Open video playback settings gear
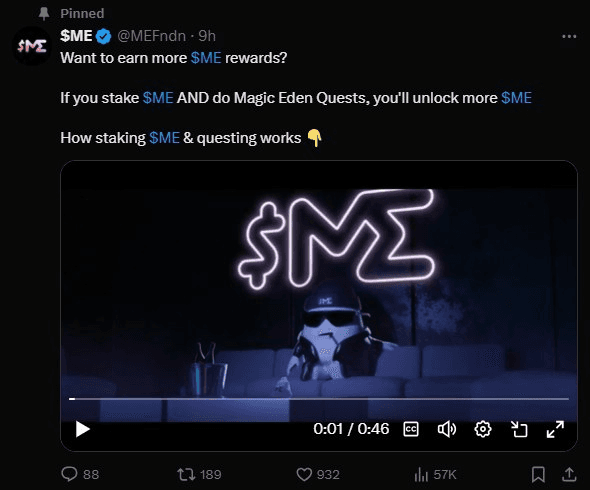Image resolution: width=590 pixels, height=490 pixels. tap(483, 429)
